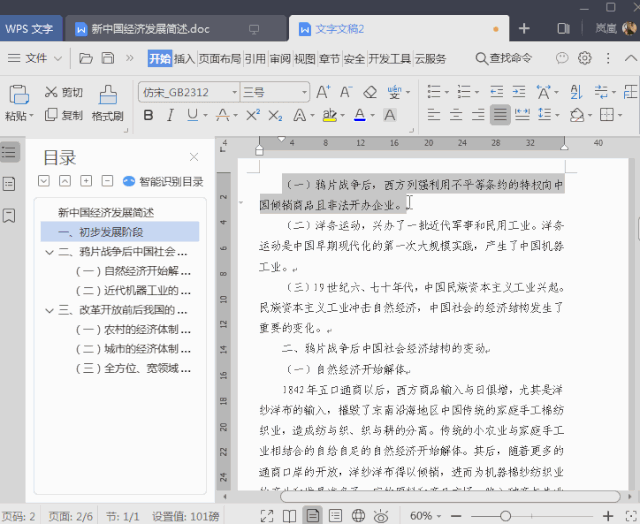Click the distributed alignment icon
Image resolution: width=640 pixels, height=524 pixels.
(x=522, y=115)
